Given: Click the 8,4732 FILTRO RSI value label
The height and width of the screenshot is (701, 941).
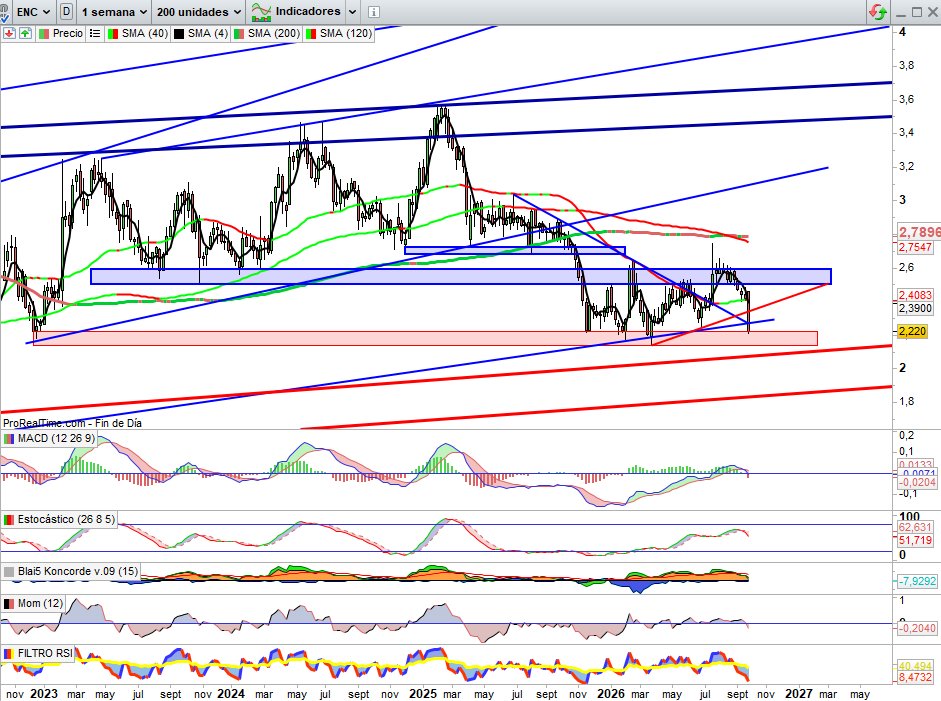Looking at the screenshot, I should (x=915, y=678).
